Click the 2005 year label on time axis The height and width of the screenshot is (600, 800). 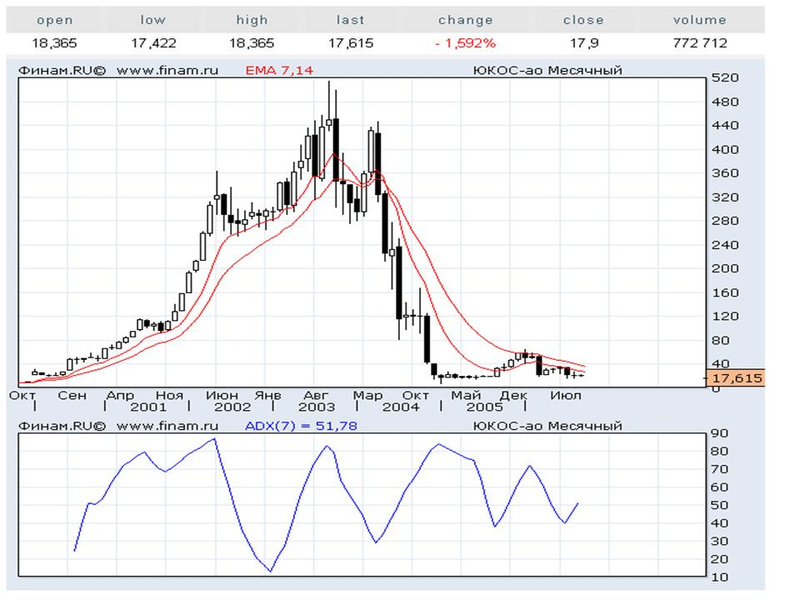[485, 408]
